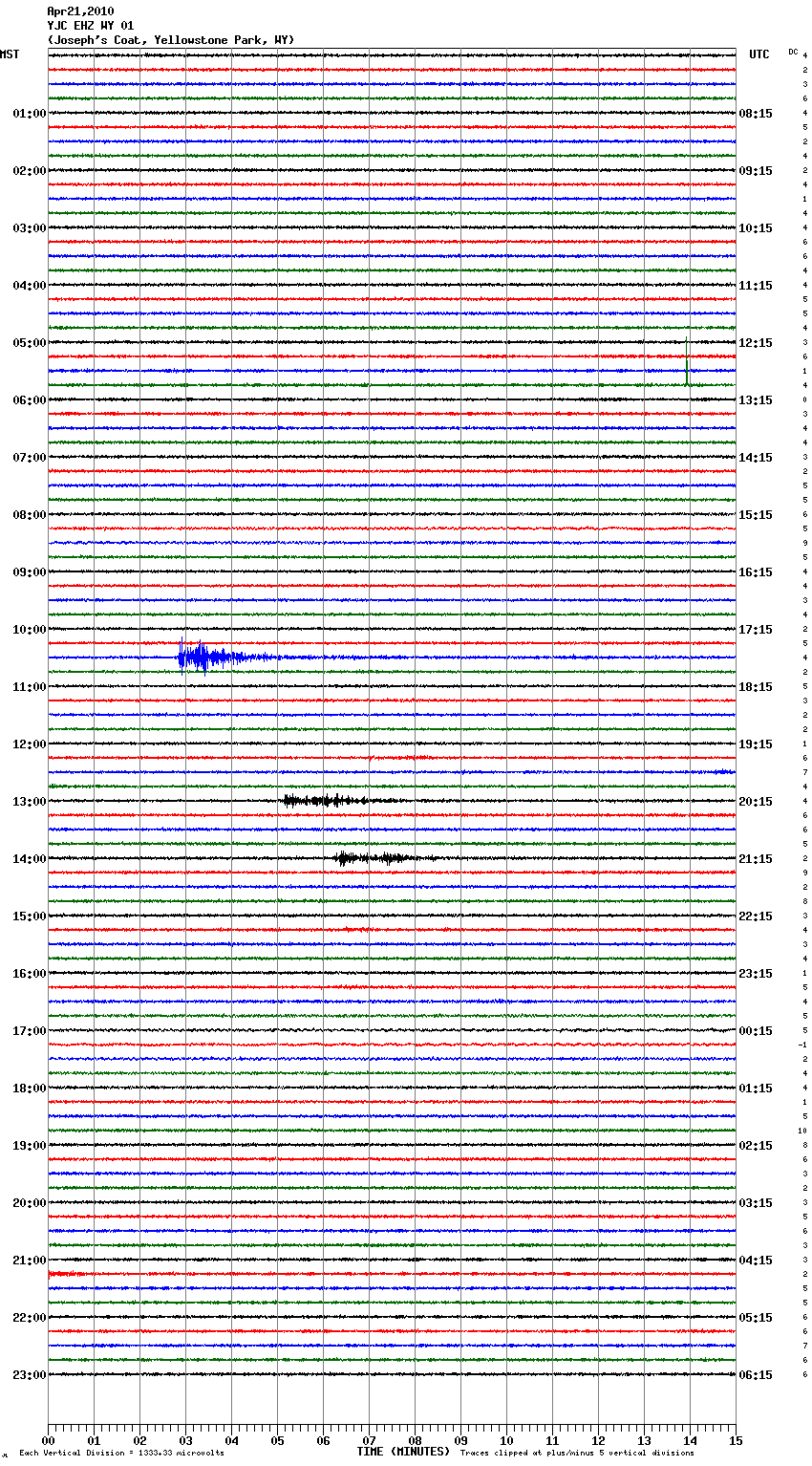812x1466 pixels.
Task: Click the 03:15 UTC time label
Action: 756,1203
